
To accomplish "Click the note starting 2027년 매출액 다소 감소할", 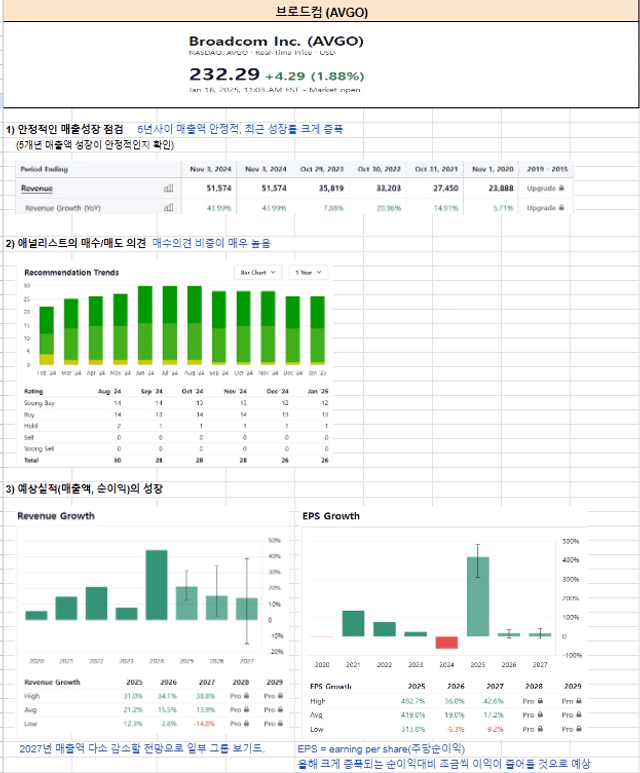I will [142, 748].
